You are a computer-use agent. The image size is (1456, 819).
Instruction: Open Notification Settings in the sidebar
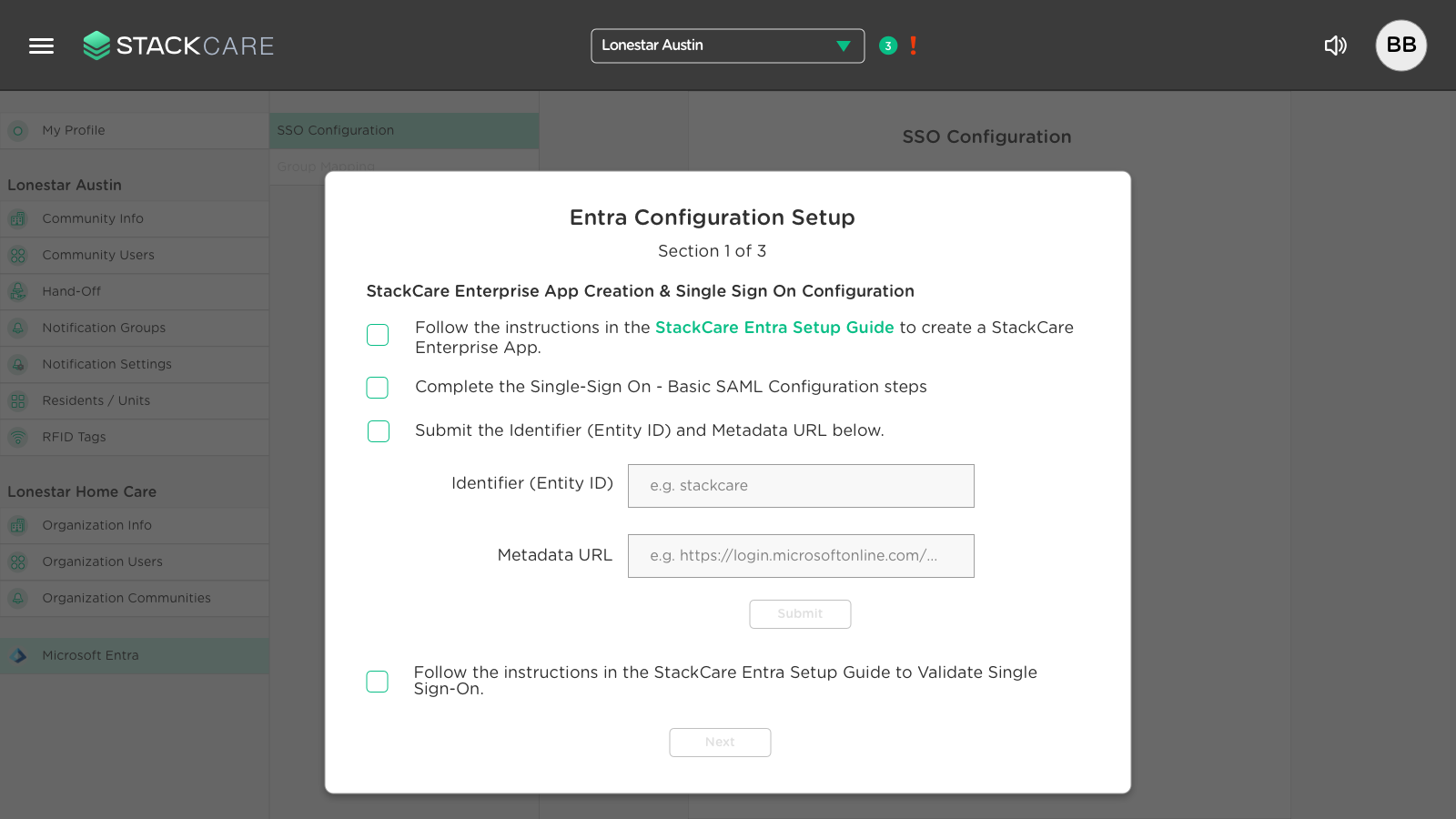click(x=135, y=365)
